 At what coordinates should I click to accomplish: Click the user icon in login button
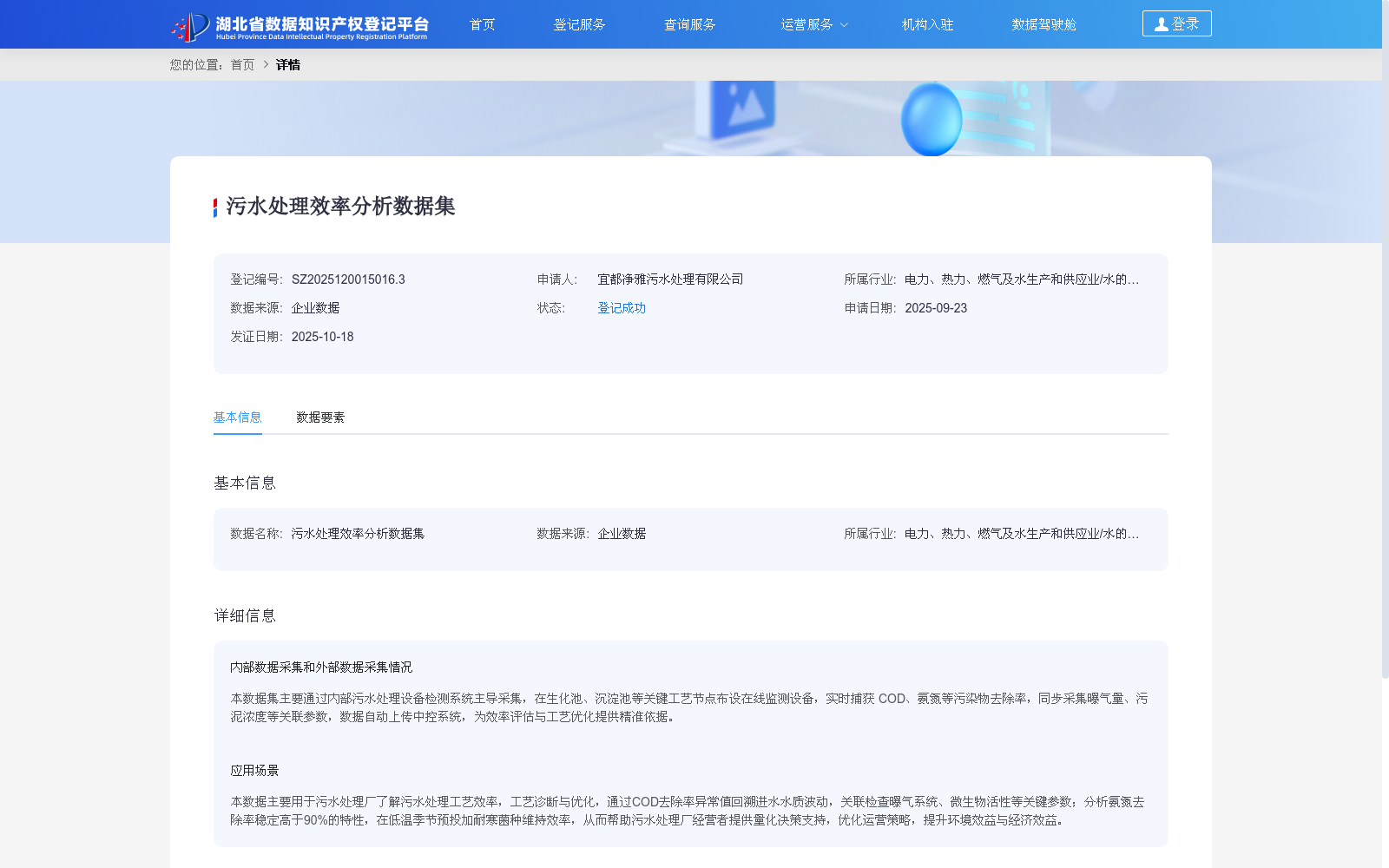coord(1161,24)
